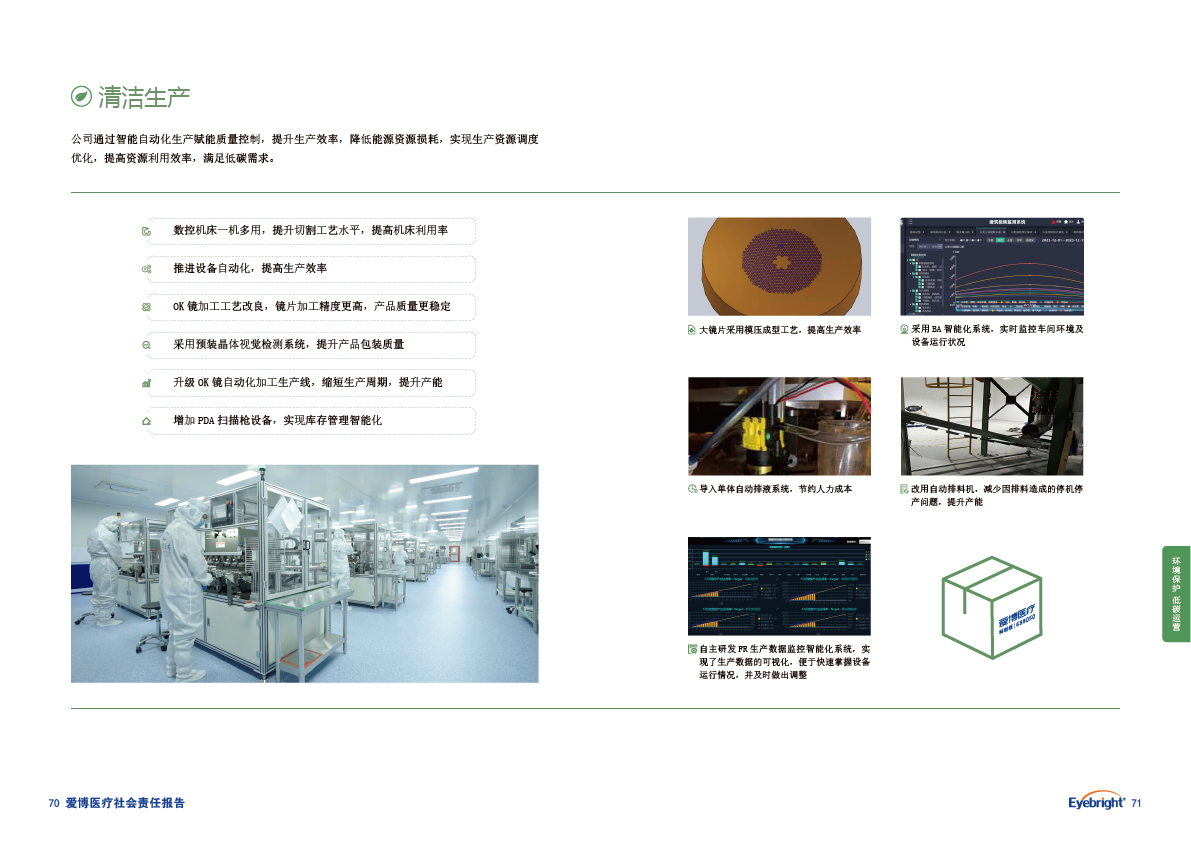
Task: Select the 环境保护 低碳运营 side tab
Action: [1176, 594]
